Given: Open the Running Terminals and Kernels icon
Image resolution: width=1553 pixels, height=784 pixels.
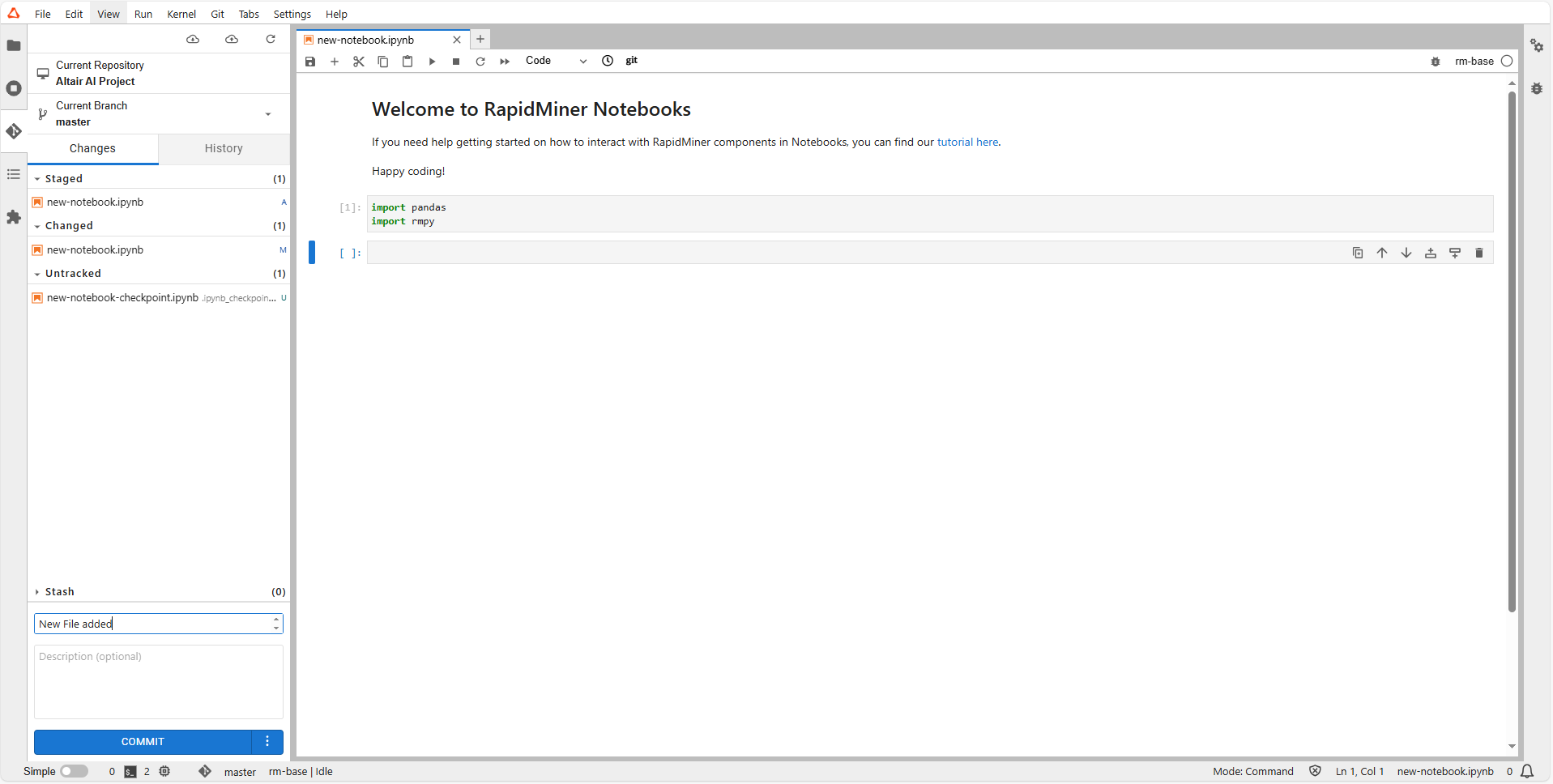Looking at the screenshot, I should (x=14, y=88).
